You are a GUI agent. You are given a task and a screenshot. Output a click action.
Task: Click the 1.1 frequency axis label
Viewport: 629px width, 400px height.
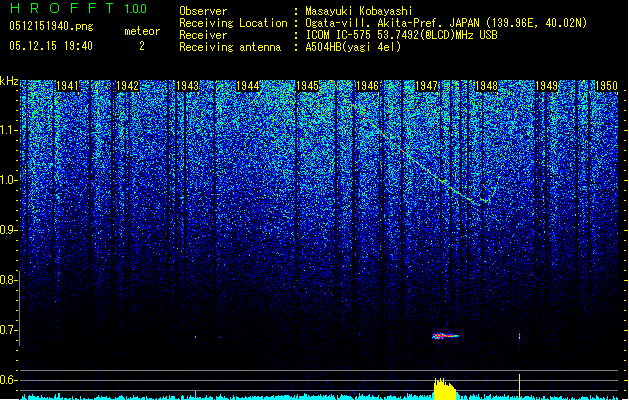8,130
